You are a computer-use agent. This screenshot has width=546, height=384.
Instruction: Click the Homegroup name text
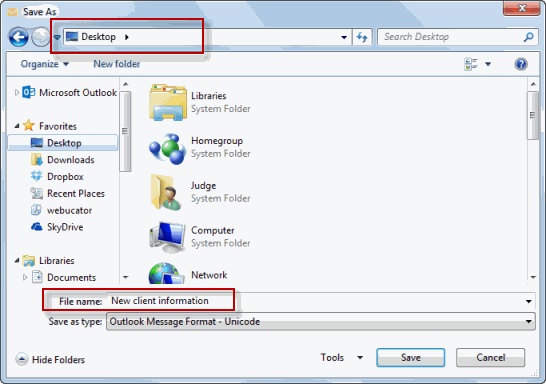tap(217, 141)
